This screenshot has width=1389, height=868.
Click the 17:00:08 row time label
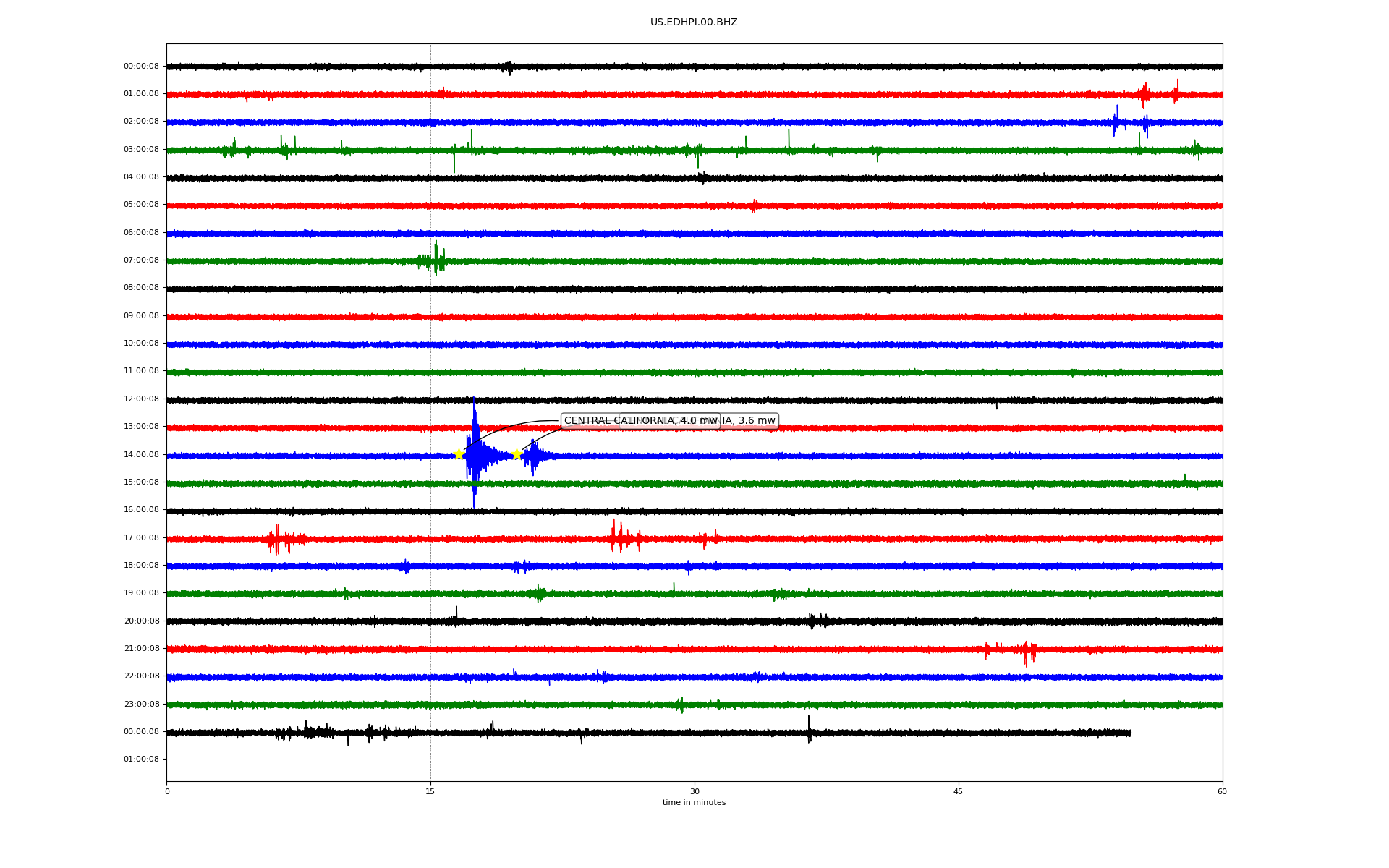coord(141,537)
